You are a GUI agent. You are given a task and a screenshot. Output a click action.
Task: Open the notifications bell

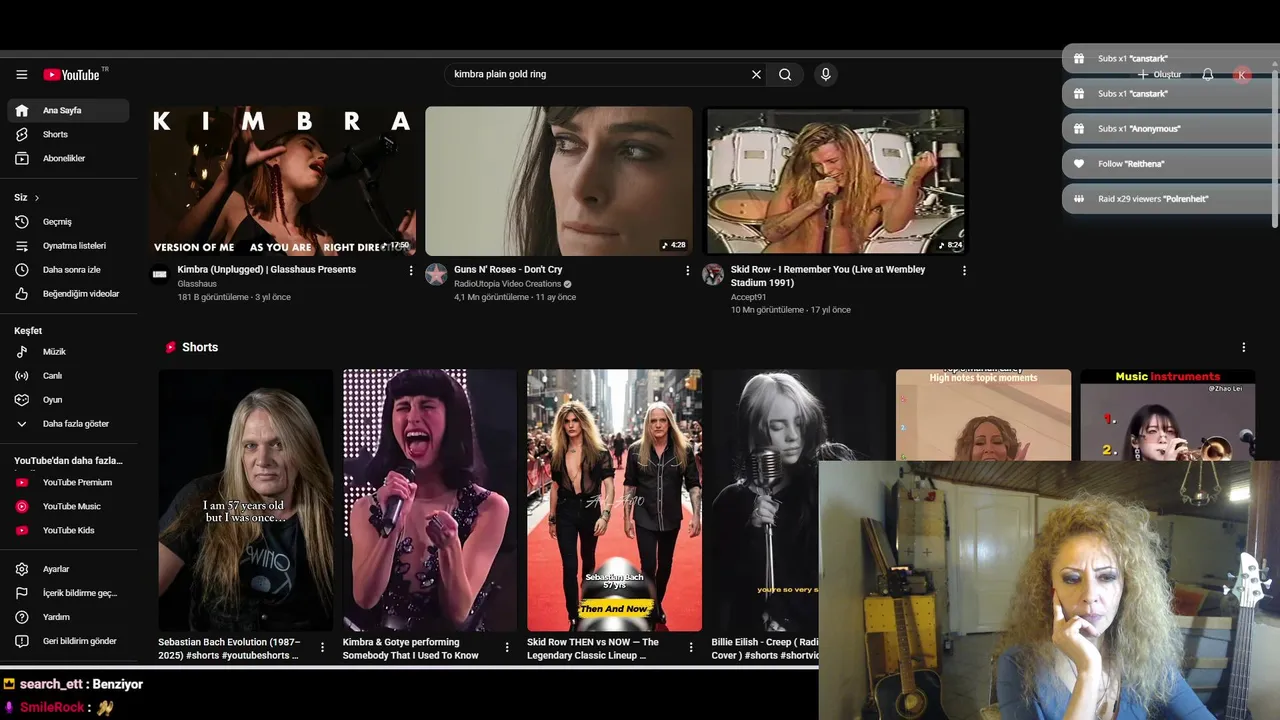pyautogui.click(x=1207, y=75)
